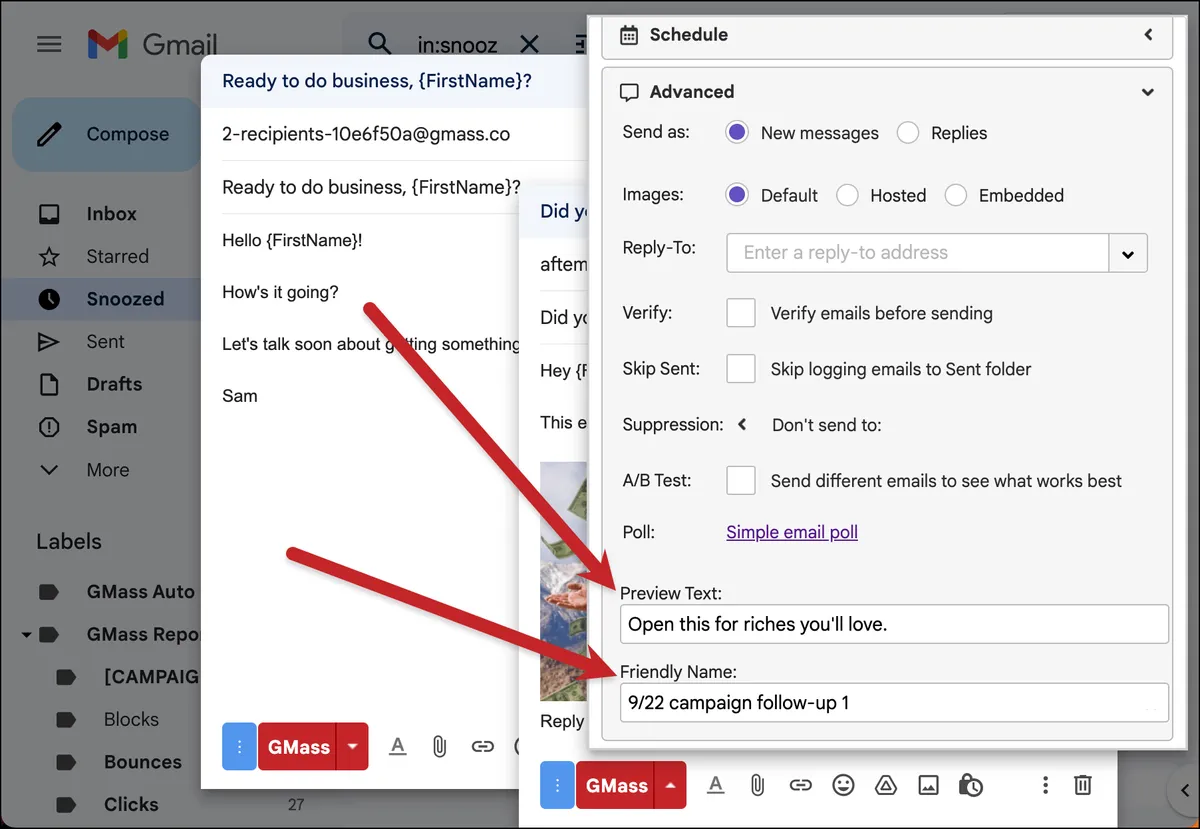Check the A/B Test checkbox
The width and height of the screenshot is (1200, 829).
(741, 480)
